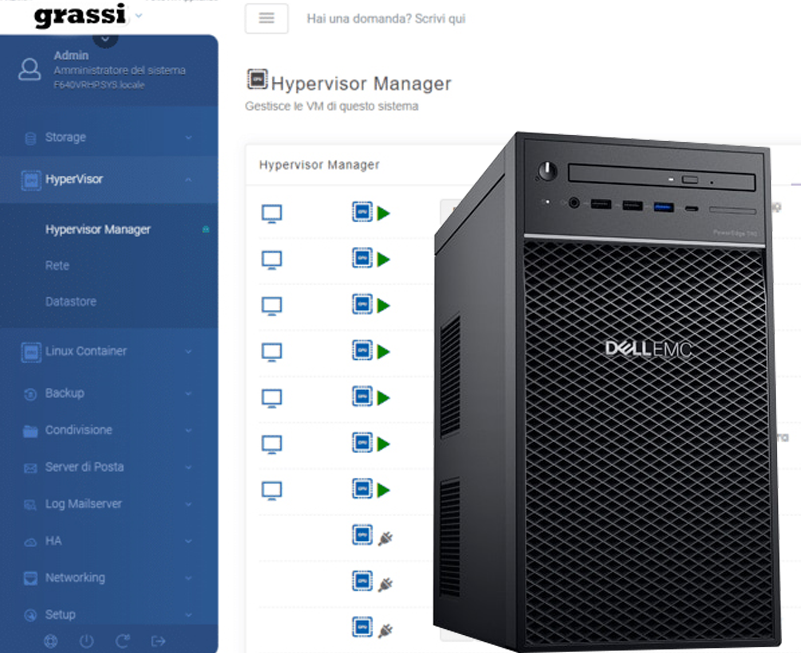Click the Dell EMC tower server image
The image size is (801, 653).
[607, 391]
